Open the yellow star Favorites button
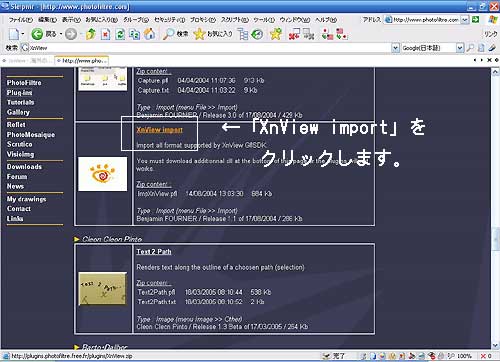This screenshot has height=362, width=500. tap(199, 34)
